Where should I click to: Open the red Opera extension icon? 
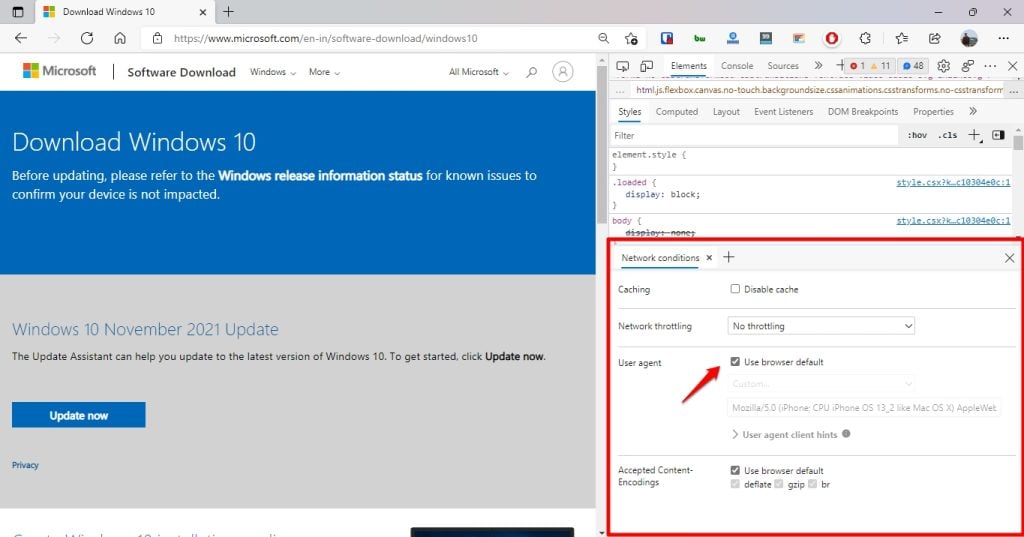point(831,39)
